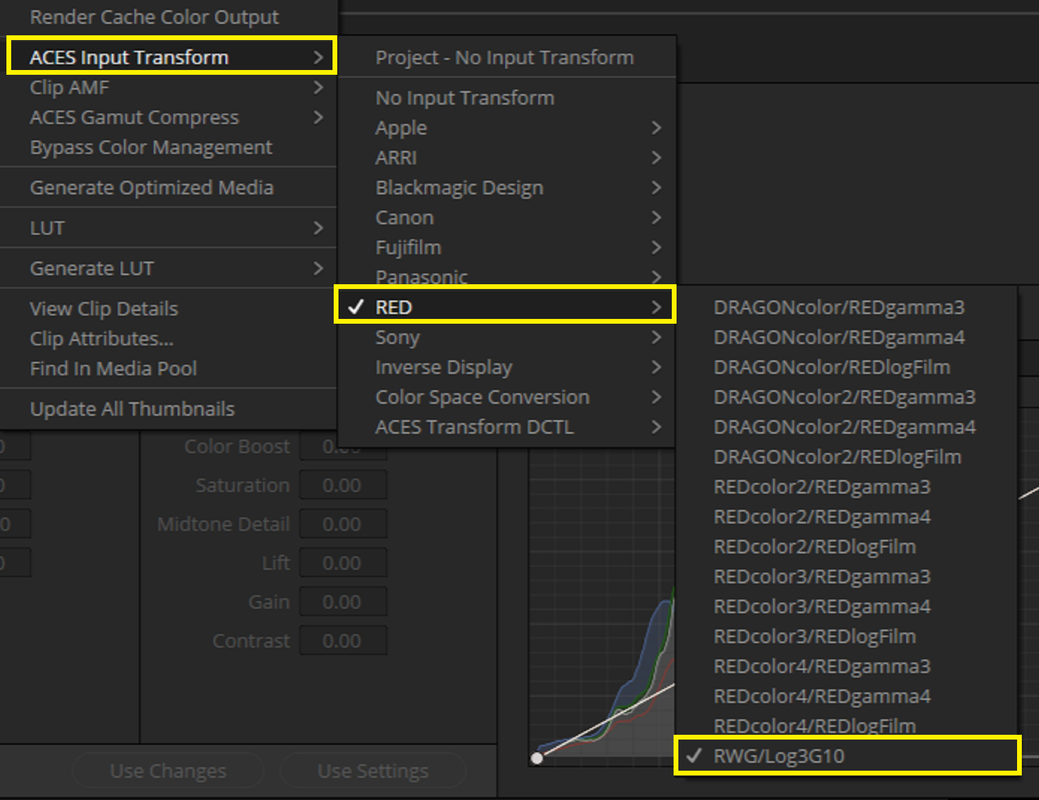Select REDcolor3/REDlogFilm transform
The width and height of the screenshot is (1039, 800).
(x=846, y=636)
